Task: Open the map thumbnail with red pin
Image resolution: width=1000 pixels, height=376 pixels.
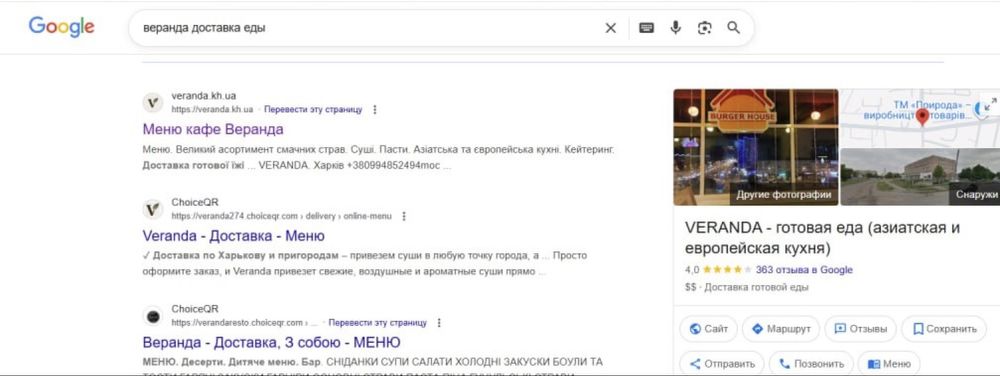Action: [x=920, y=118]
